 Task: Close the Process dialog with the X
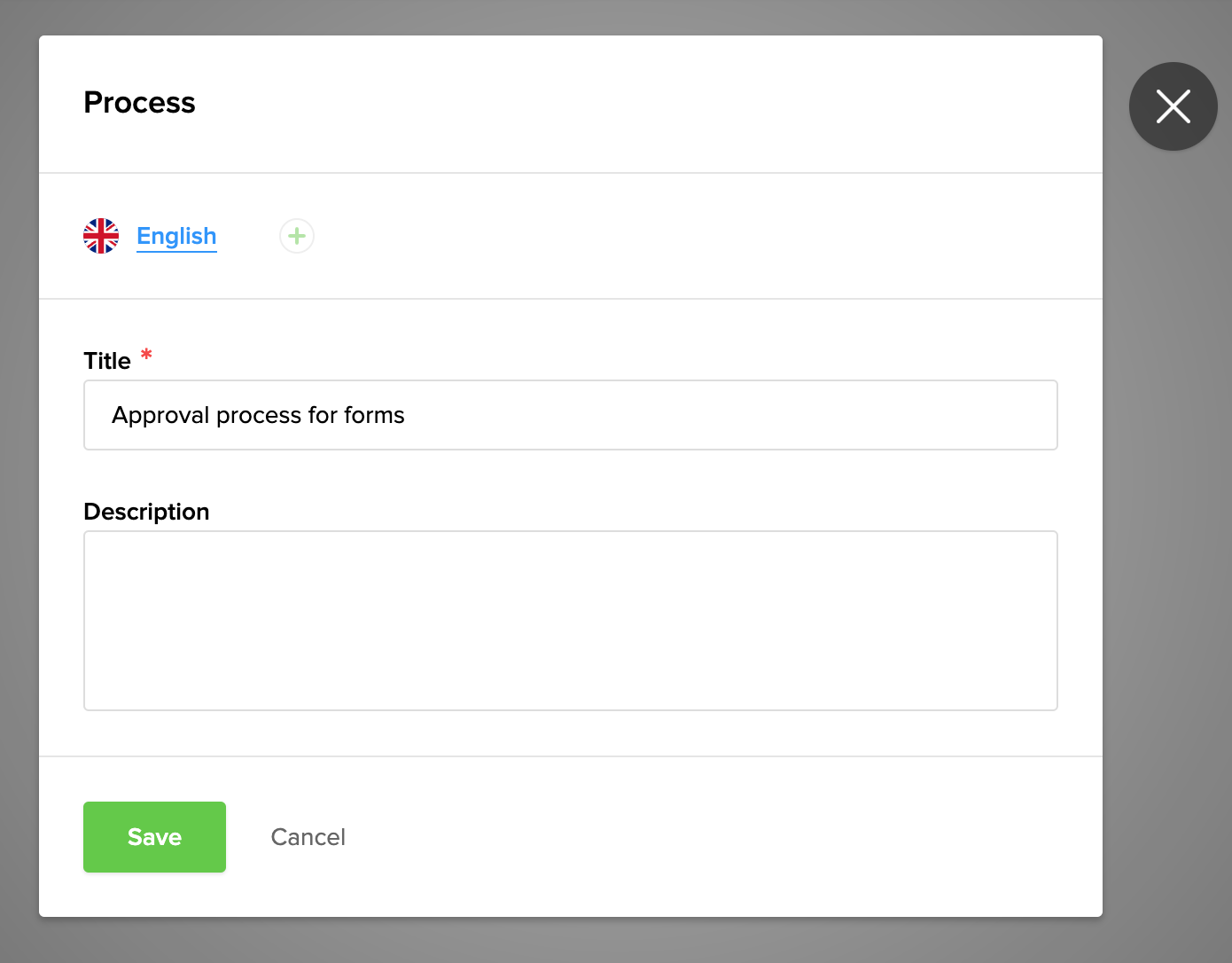pos(1173,106)
